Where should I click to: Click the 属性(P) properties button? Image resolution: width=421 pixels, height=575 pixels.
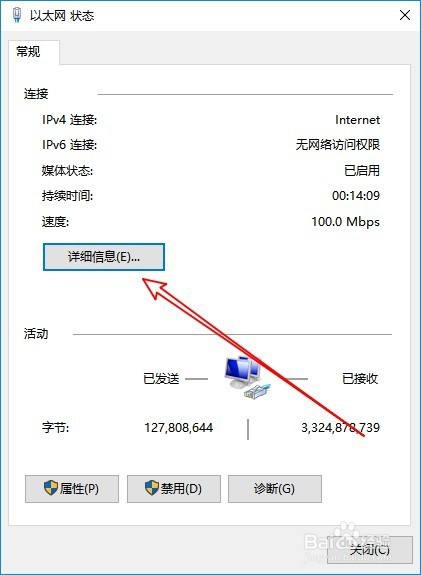coord(72,489)
